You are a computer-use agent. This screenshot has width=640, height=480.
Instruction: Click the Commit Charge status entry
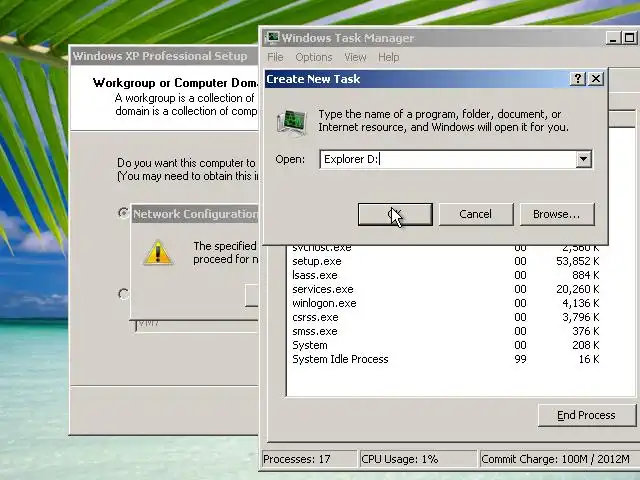(558, 459)
